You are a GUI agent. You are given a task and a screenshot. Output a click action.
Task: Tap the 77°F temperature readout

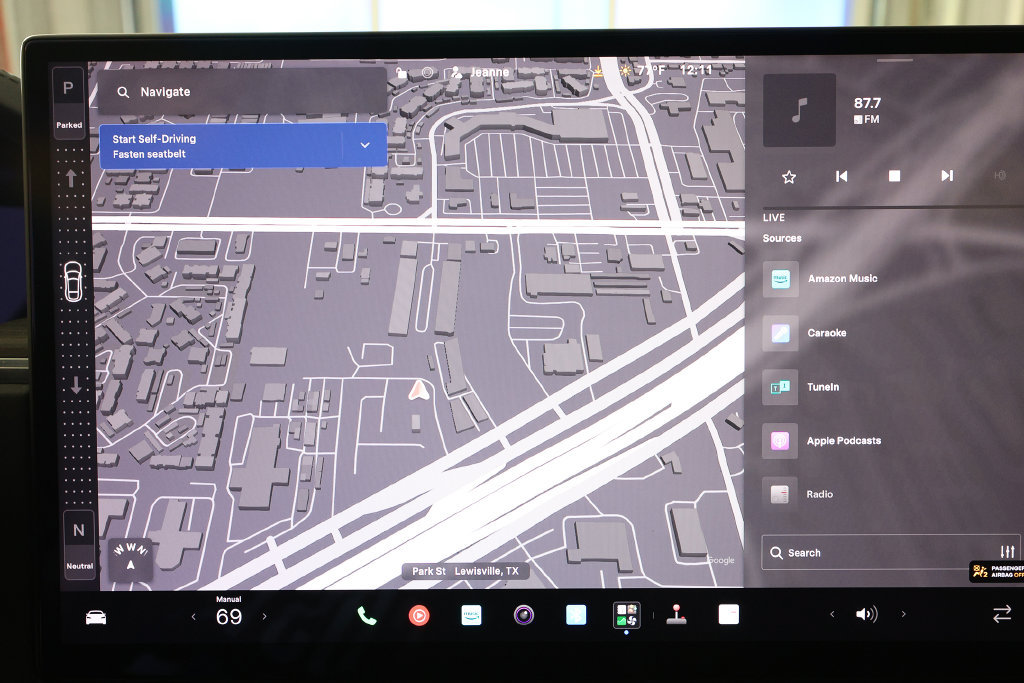click(651, 70)
